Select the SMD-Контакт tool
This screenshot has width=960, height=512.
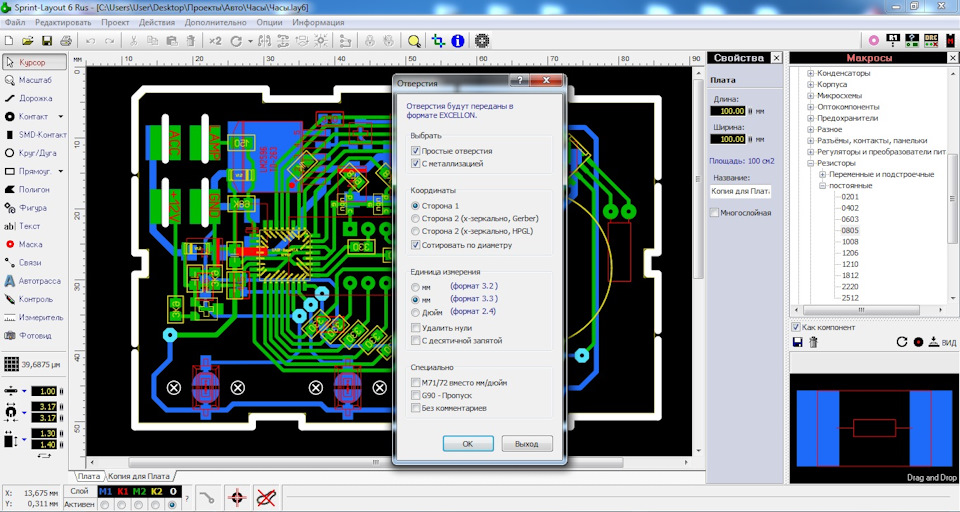(34, 134)
